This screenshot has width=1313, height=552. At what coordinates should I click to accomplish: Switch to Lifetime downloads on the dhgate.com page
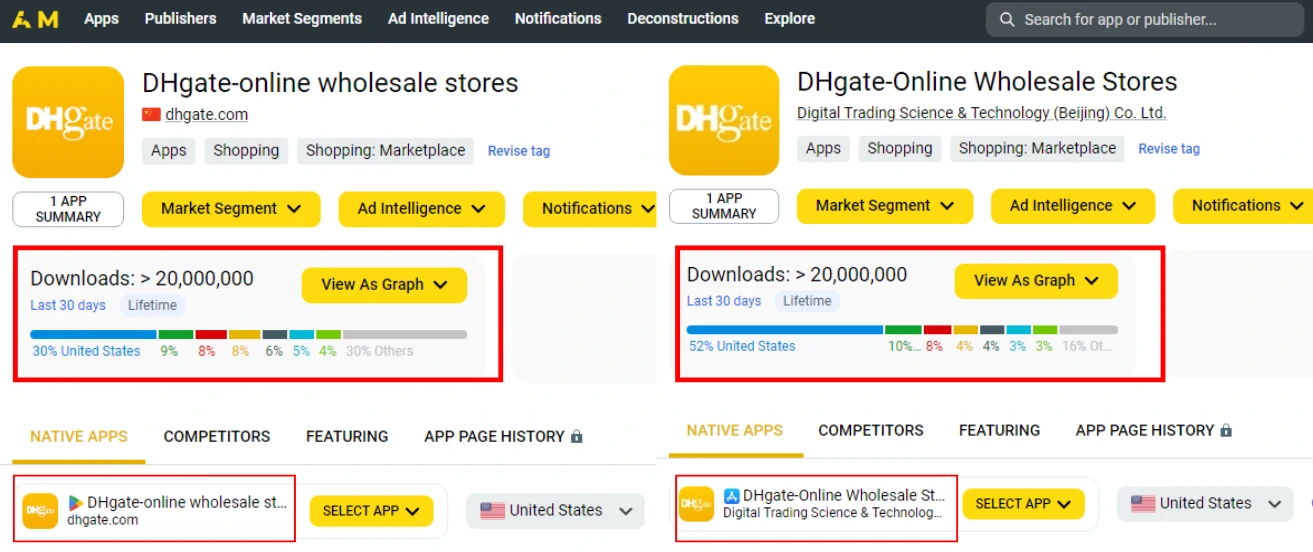click(x=152, y=305)
